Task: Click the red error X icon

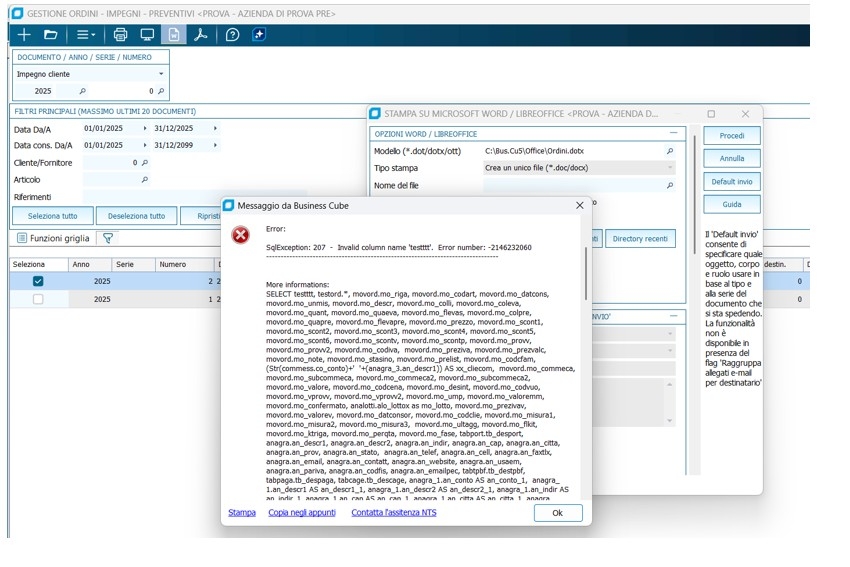Action: click(241, 235)
